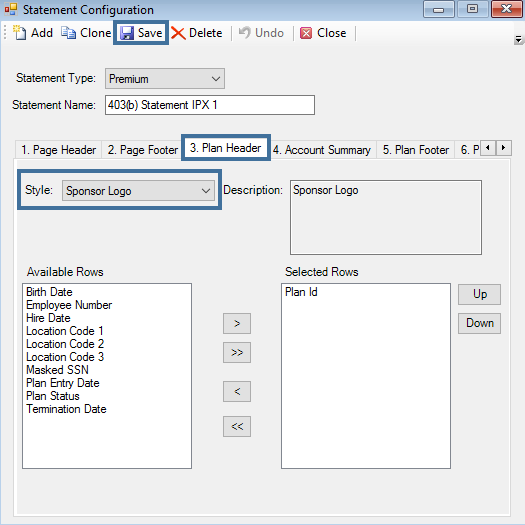Open the toolbar overflow arrow
The image size is (525, 525).
pos(518,40)
